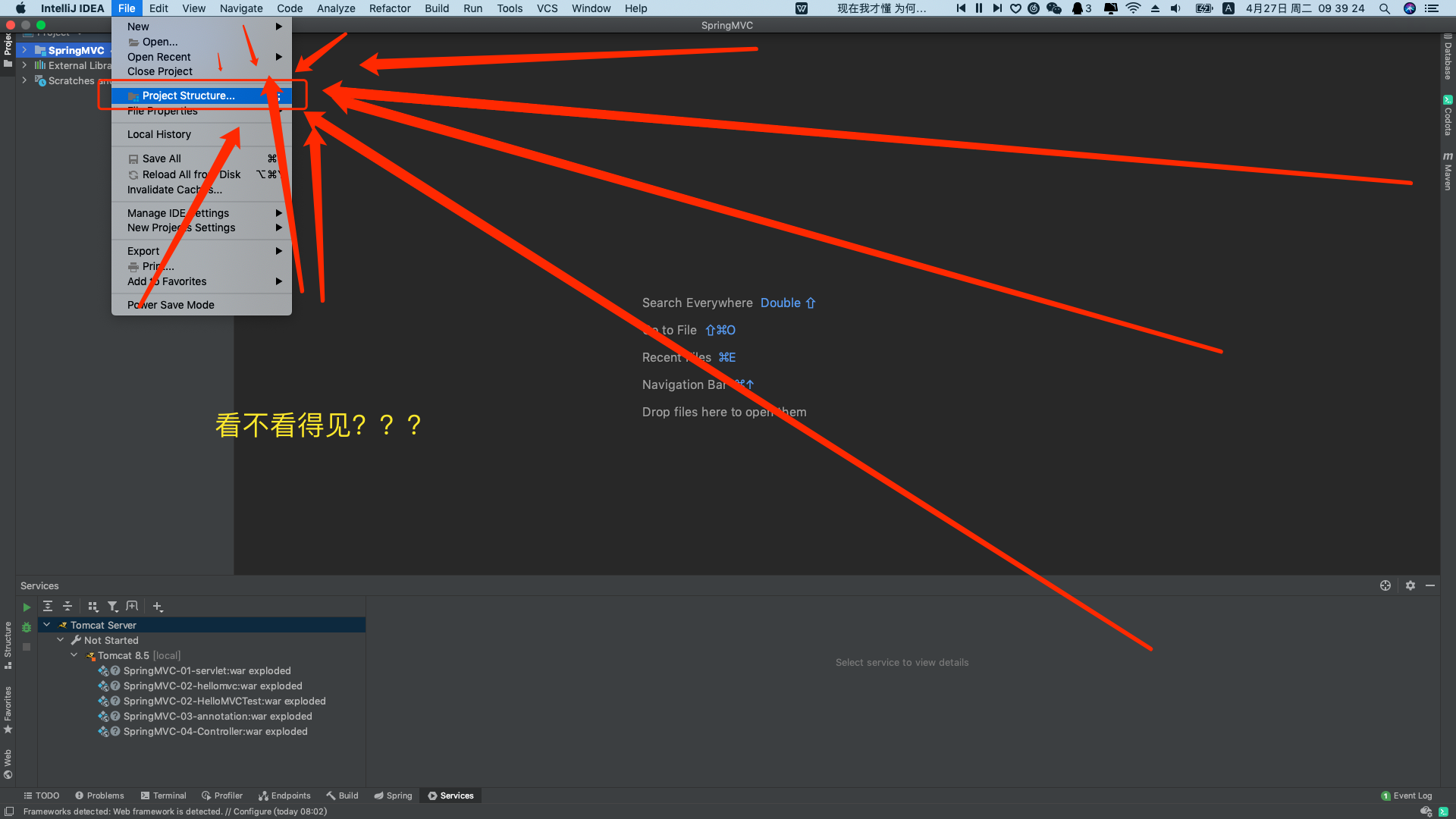Screen dimensions: 1456x819
Task: Click Add Service plus icon
Action: [x=158, y=606]
